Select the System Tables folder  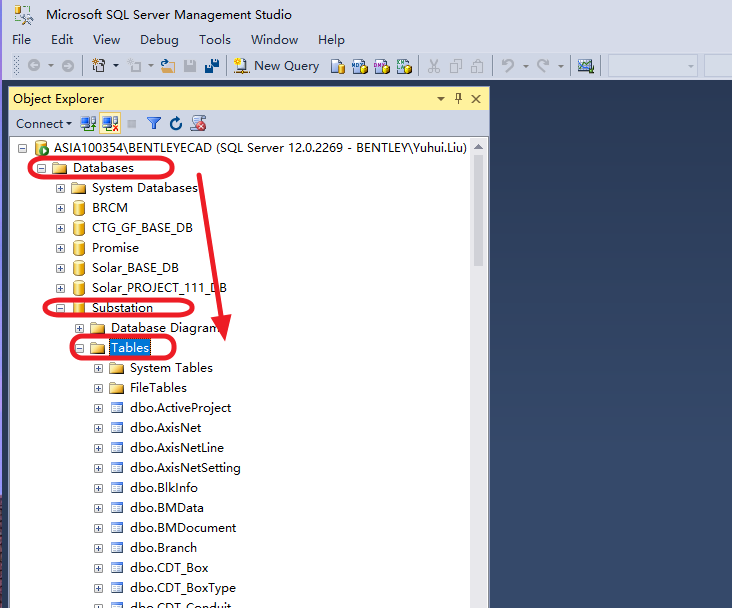click(171, 368)
